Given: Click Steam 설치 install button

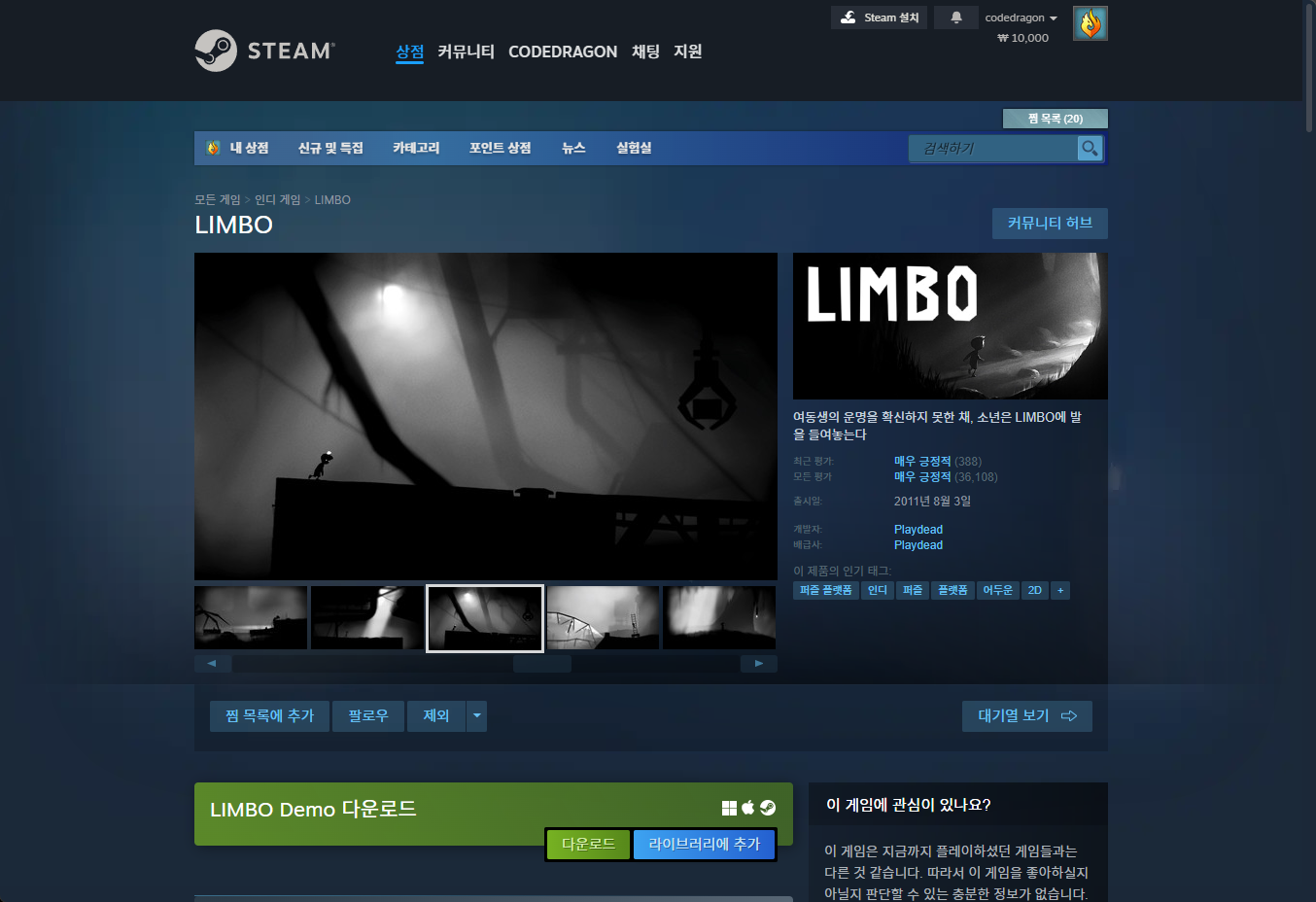Looking at the screenshot, I should coord(879,17).
